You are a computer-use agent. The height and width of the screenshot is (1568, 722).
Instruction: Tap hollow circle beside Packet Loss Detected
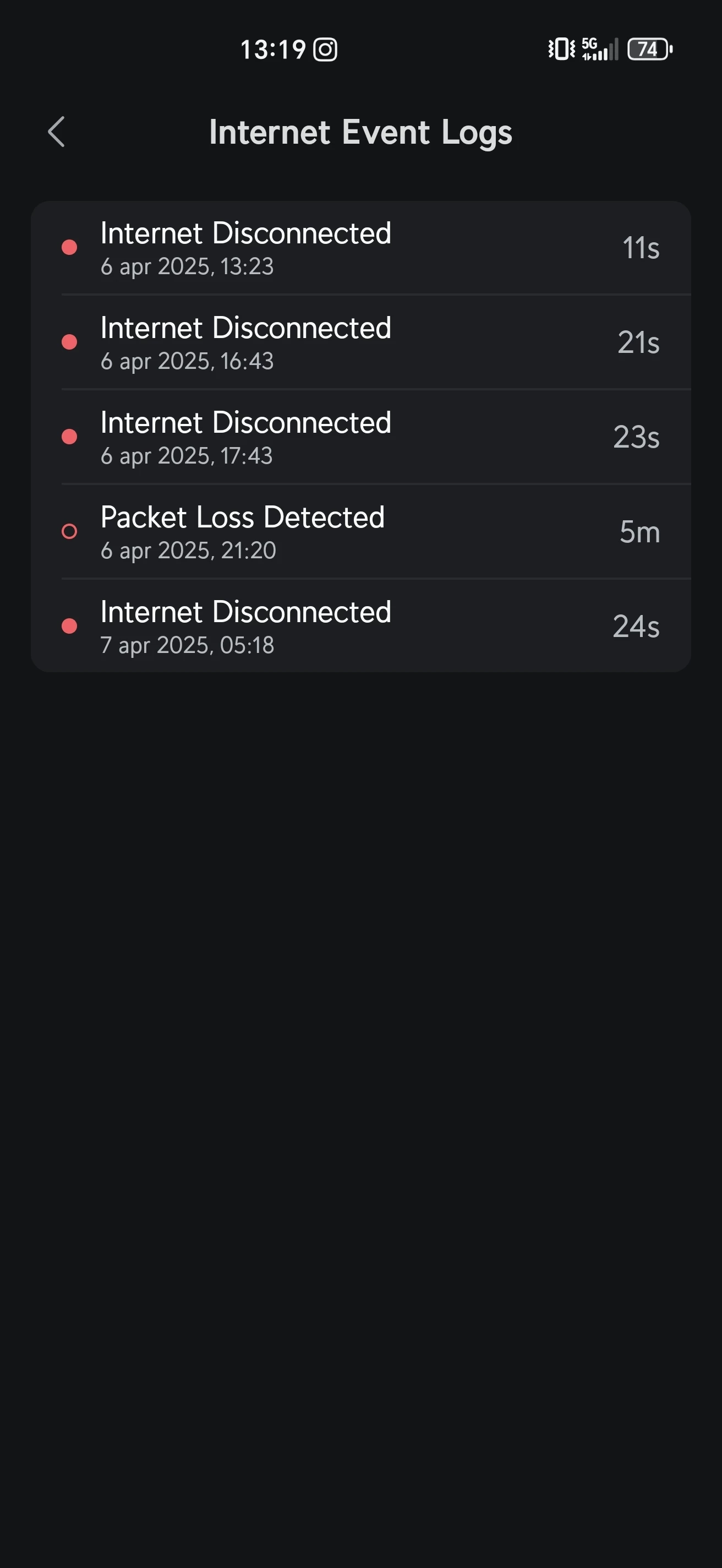click(69, 531)
